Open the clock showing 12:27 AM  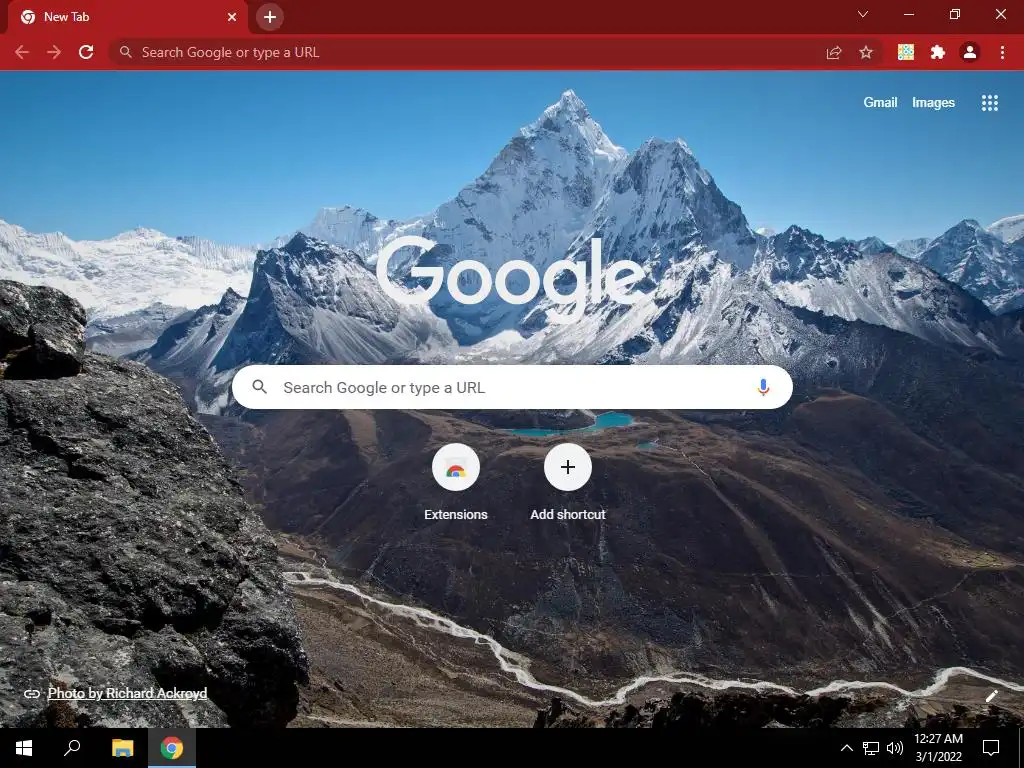938,748
